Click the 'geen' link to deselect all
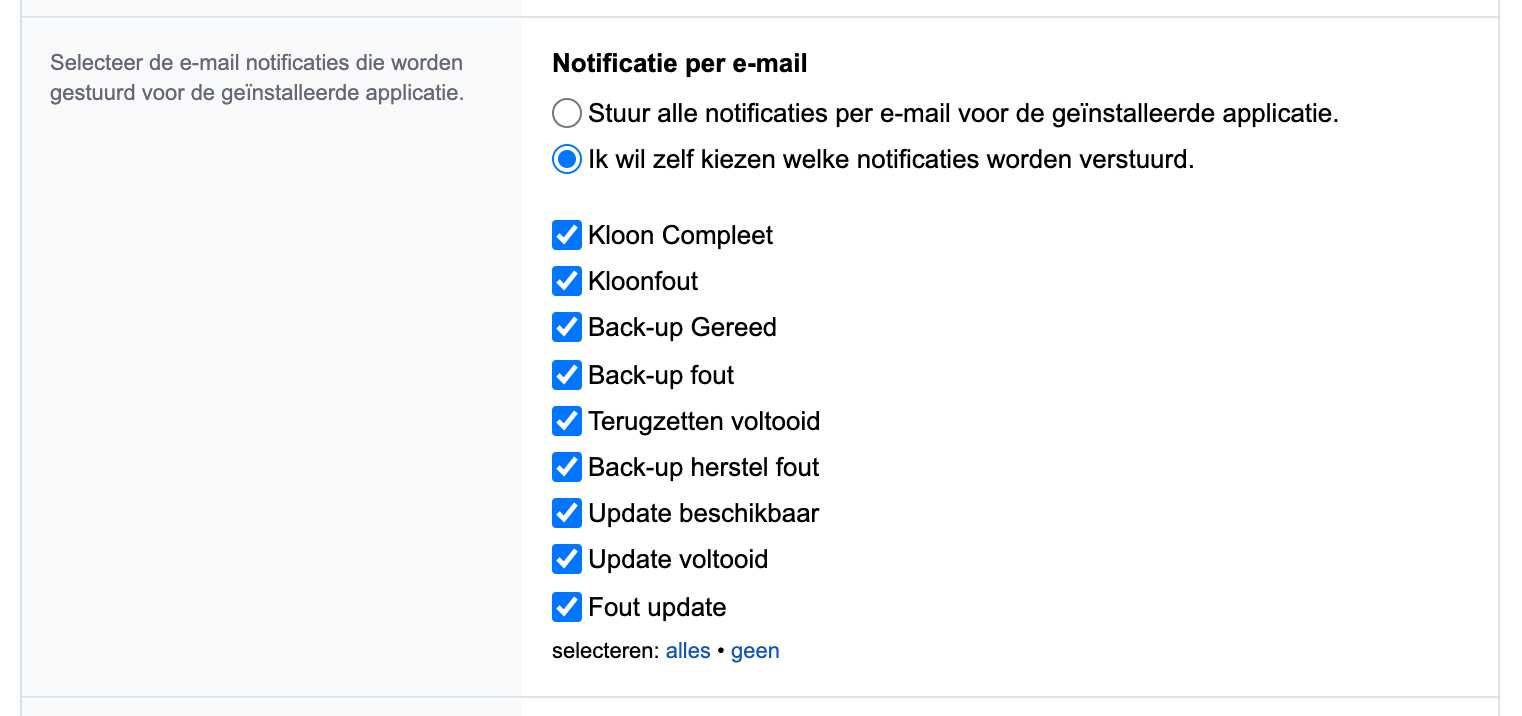1522x716 pixels. [755, 650]
